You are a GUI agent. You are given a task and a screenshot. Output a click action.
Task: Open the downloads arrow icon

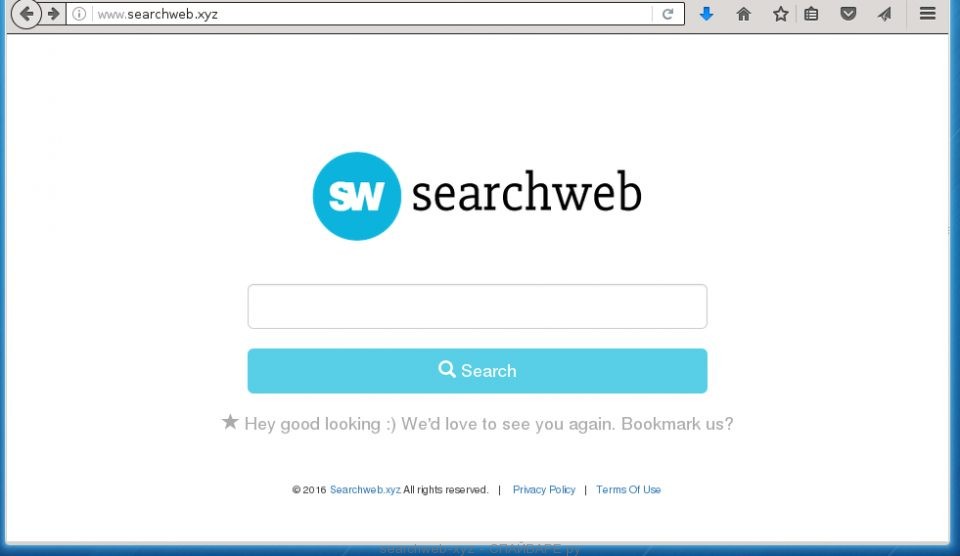pyautogui.click(x=706, y=13)
